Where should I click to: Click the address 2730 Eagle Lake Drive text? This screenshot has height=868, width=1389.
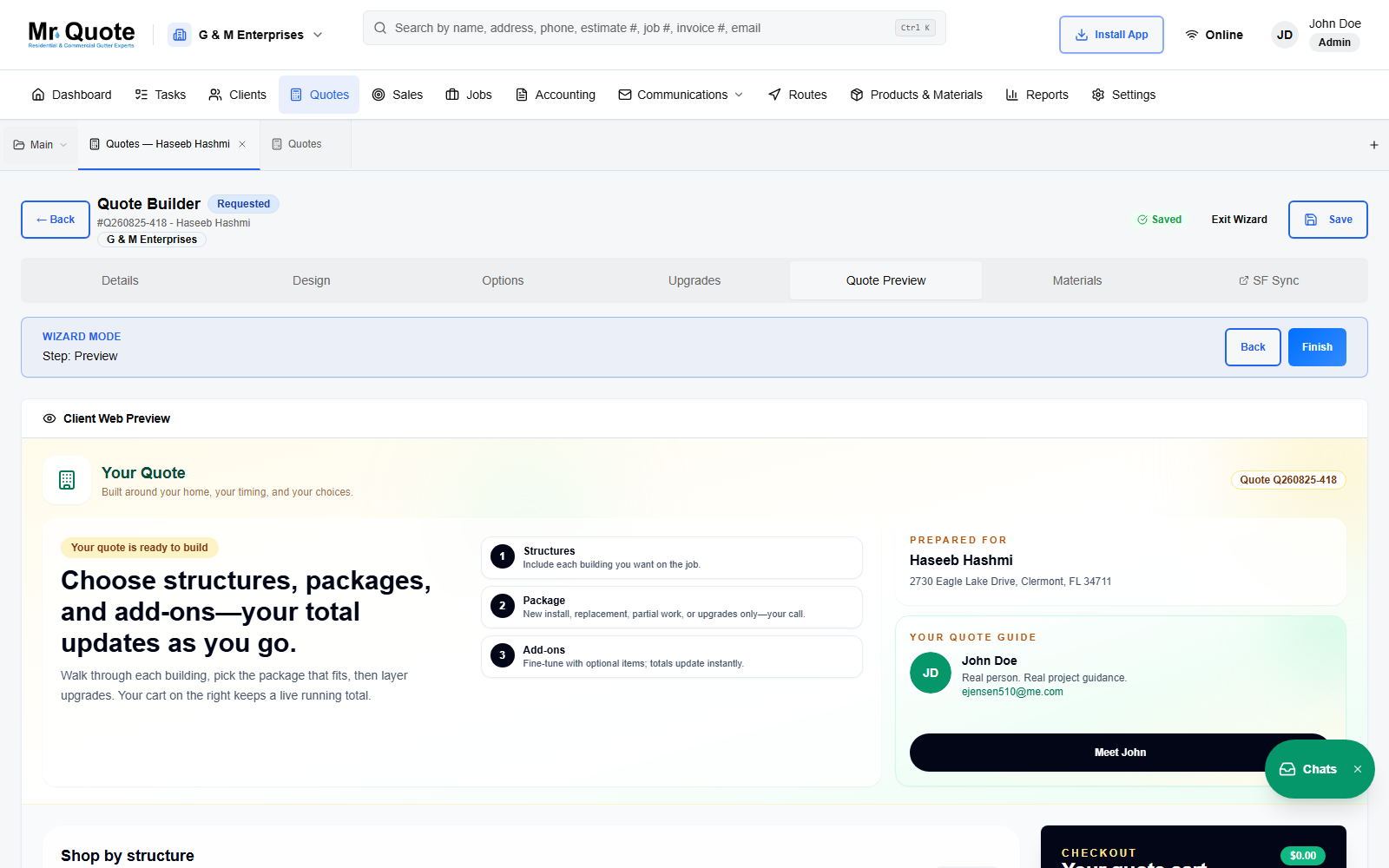click(1010, 582)
